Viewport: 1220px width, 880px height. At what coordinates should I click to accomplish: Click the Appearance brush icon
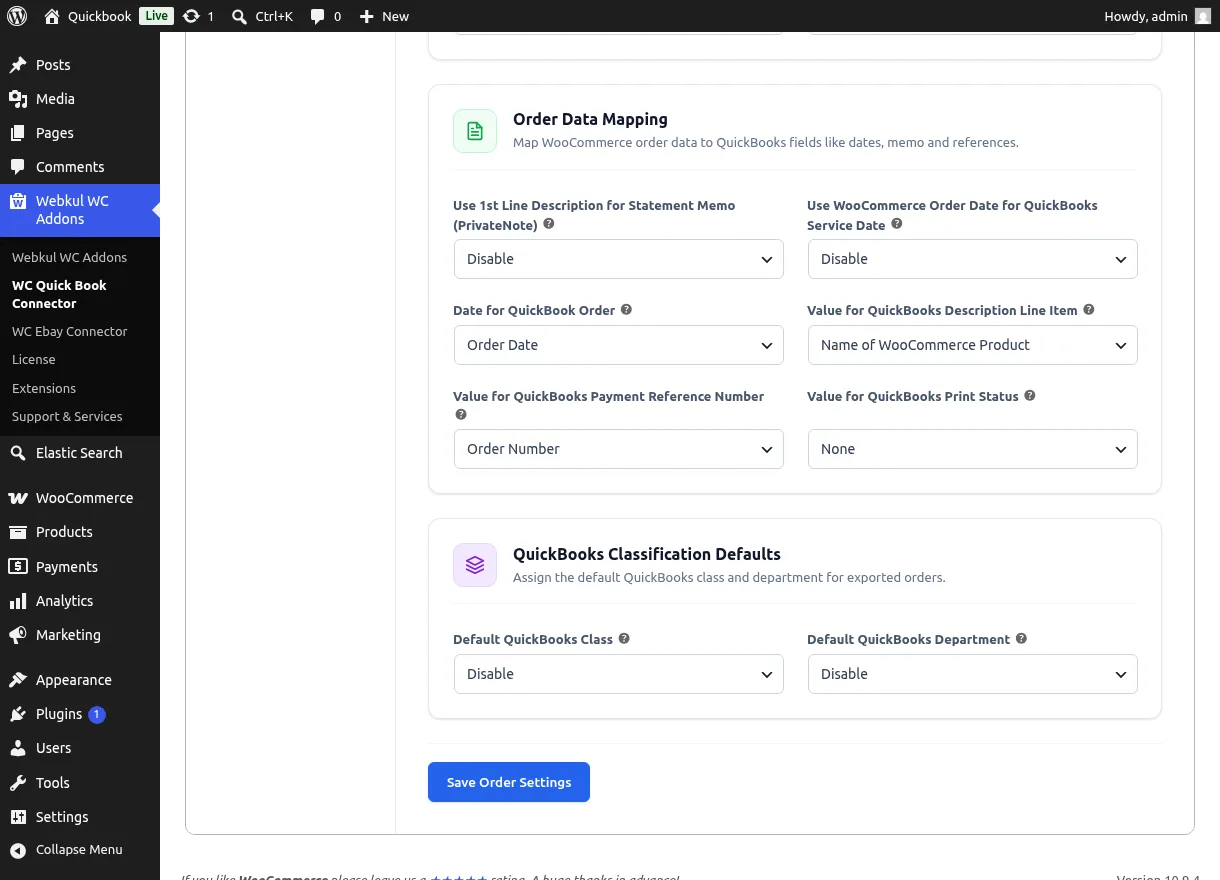point(18,680)
